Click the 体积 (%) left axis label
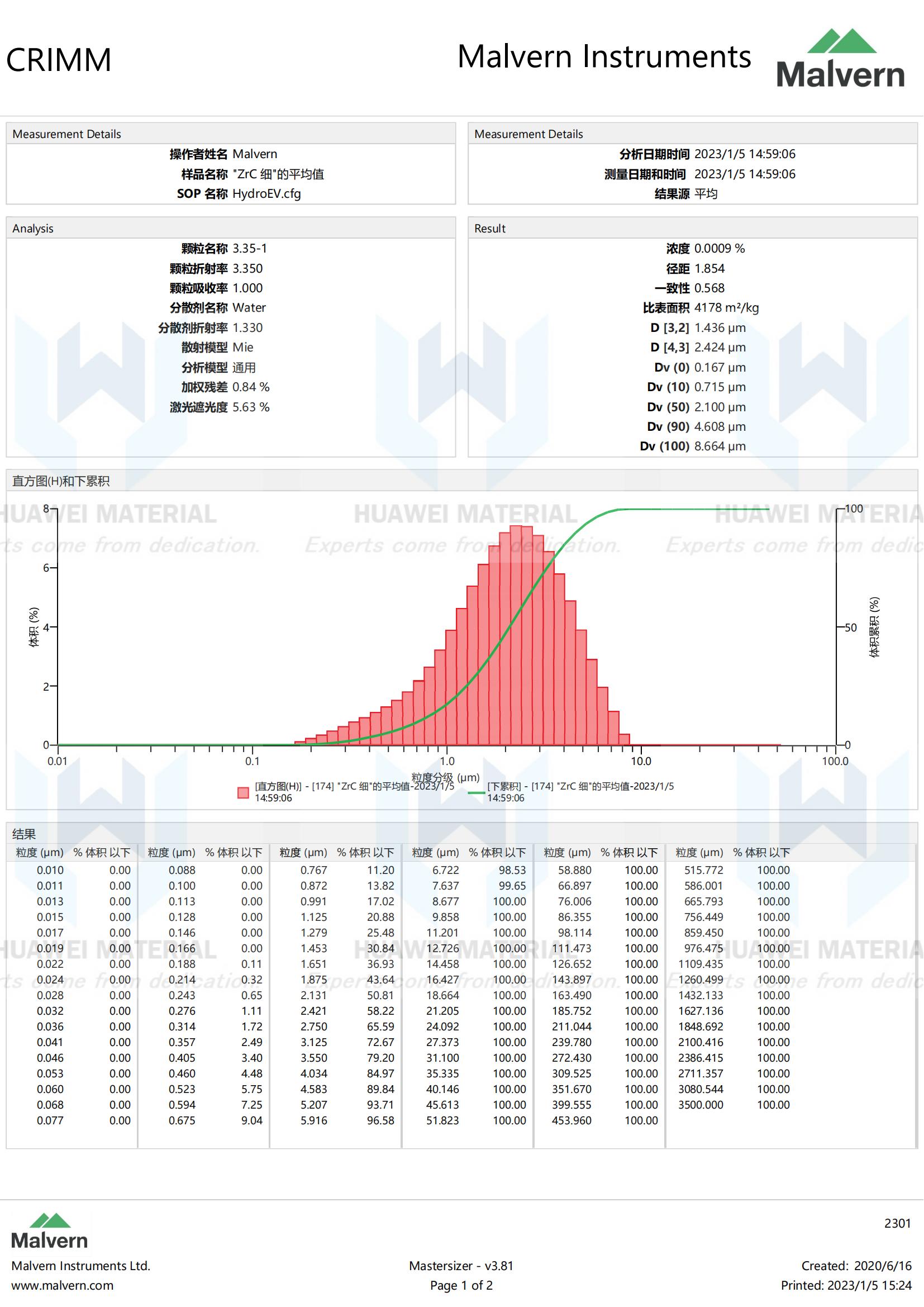 click(34, 628)
